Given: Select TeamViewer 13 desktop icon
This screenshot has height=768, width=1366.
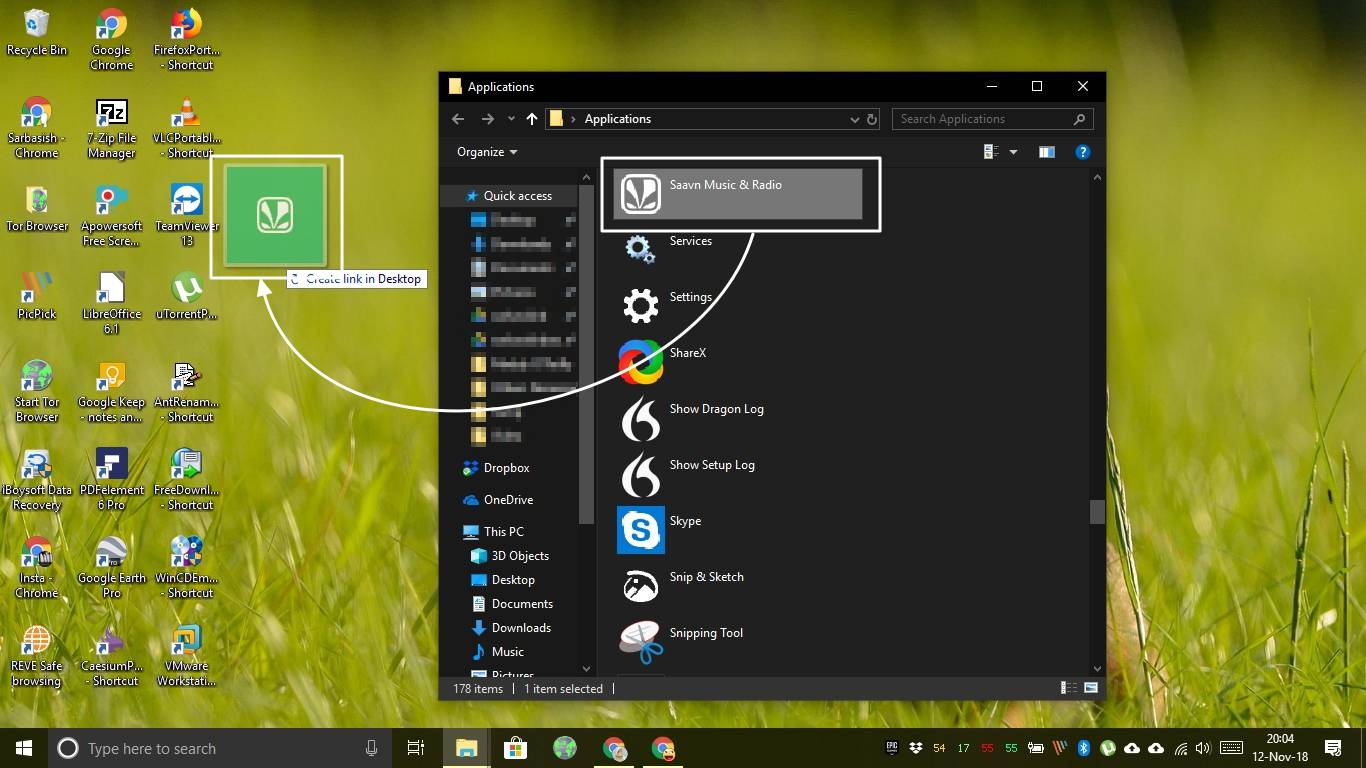Looking at the screenshot, I should (x=186, y=216).
